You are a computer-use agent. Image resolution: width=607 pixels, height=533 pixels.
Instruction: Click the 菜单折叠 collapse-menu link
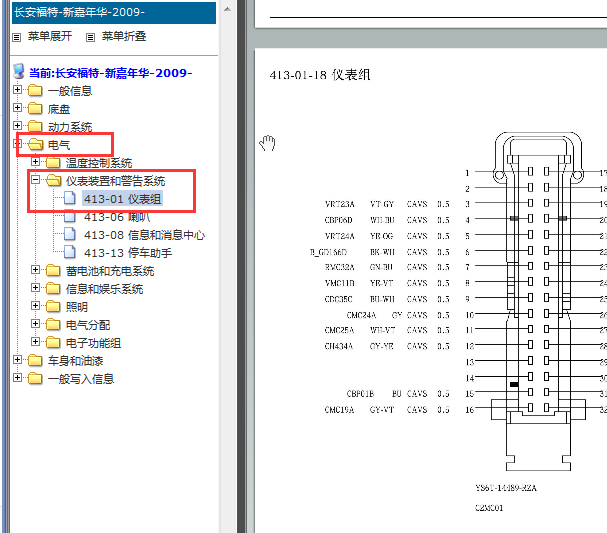tap(124, 36)
